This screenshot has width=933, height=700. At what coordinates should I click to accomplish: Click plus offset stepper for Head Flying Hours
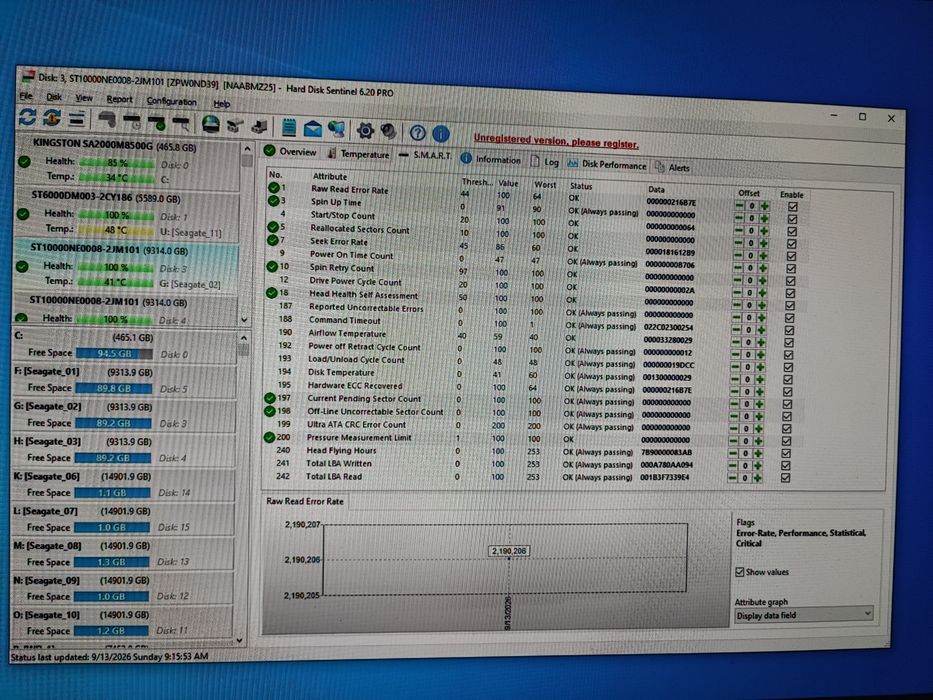758,454
